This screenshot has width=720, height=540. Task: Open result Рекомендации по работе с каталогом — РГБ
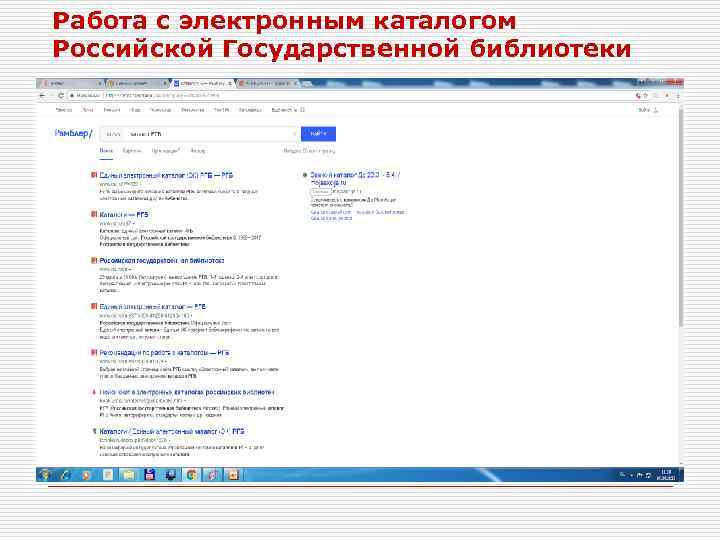164,353
